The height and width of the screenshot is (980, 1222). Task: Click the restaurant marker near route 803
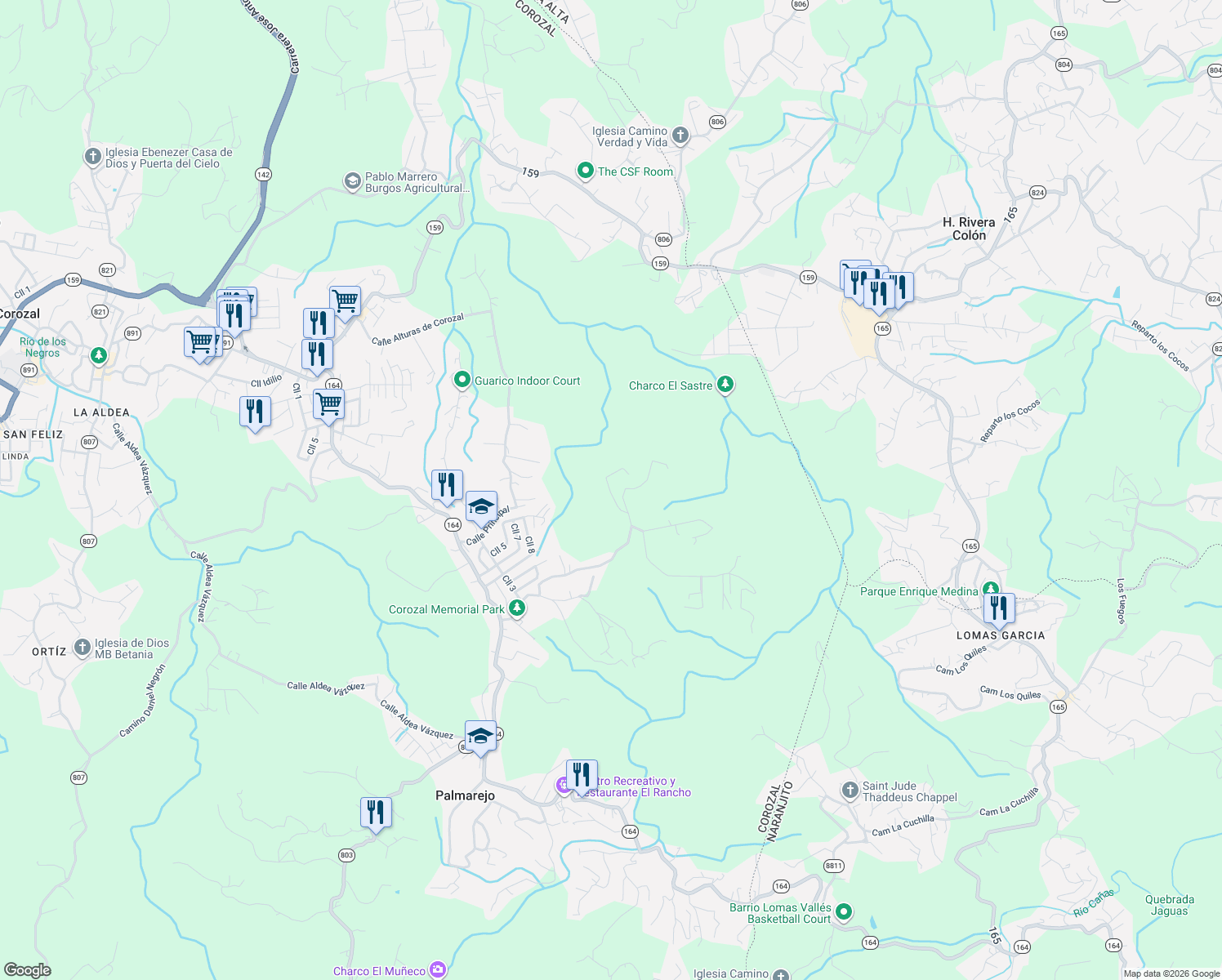[376, 814]
